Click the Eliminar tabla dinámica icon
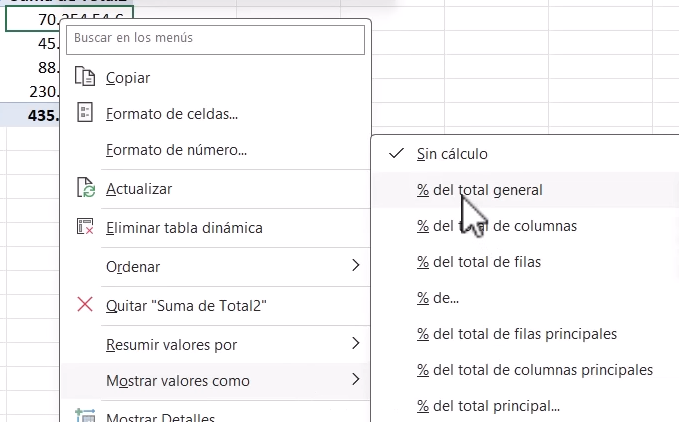Image resolution: width=679 pixels, height=422 pixels. [x=85, y=226]
